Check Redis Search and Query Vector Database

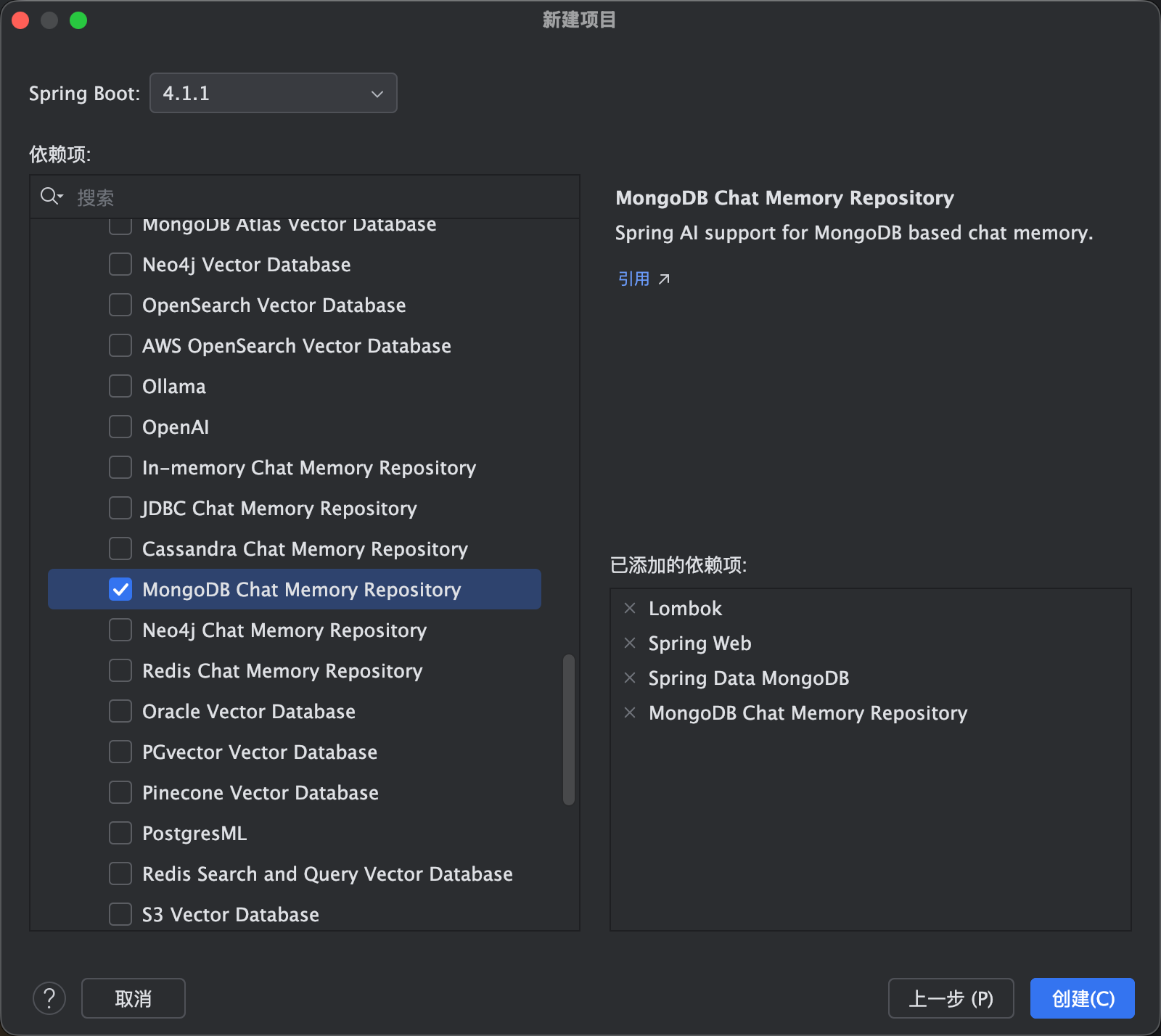tap(120, 873)
